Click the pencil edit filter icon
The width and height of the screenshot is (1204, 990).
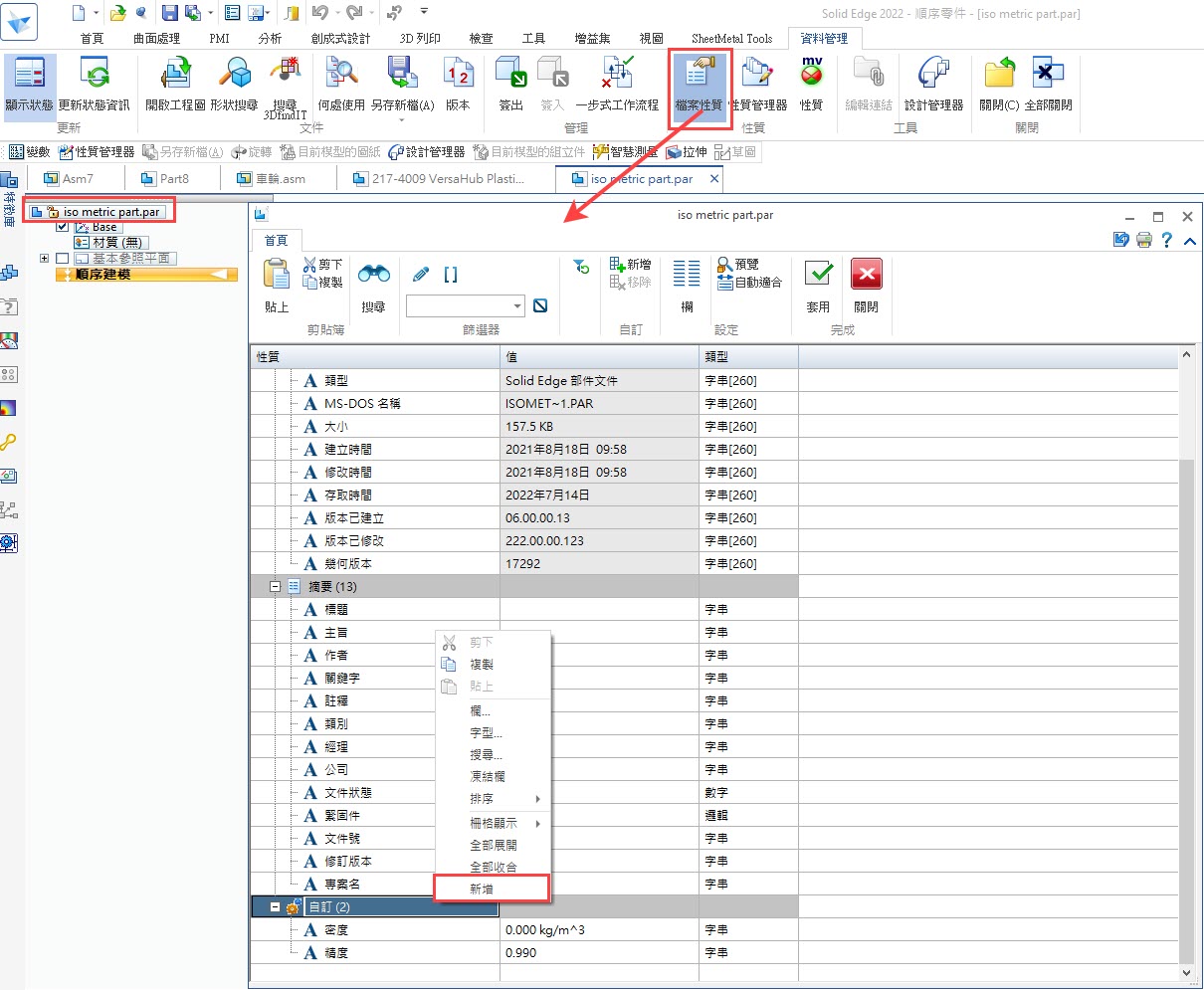(x=421, y=275)
